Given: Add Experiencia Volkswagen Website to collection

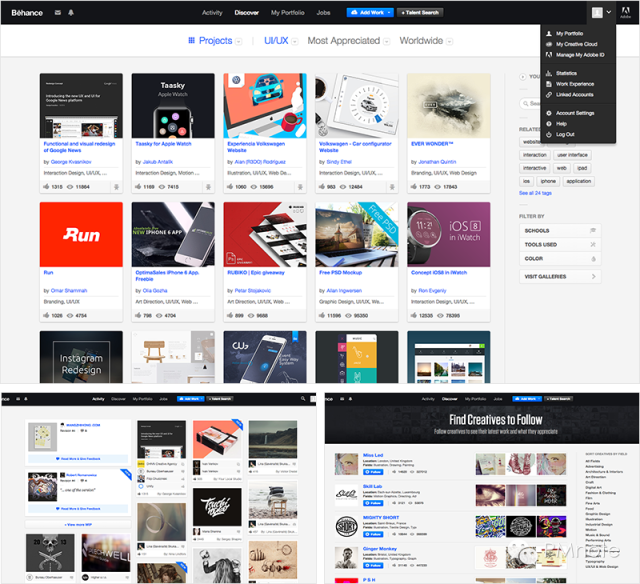Looking at the screenshot, I should [x=300, y=187].
